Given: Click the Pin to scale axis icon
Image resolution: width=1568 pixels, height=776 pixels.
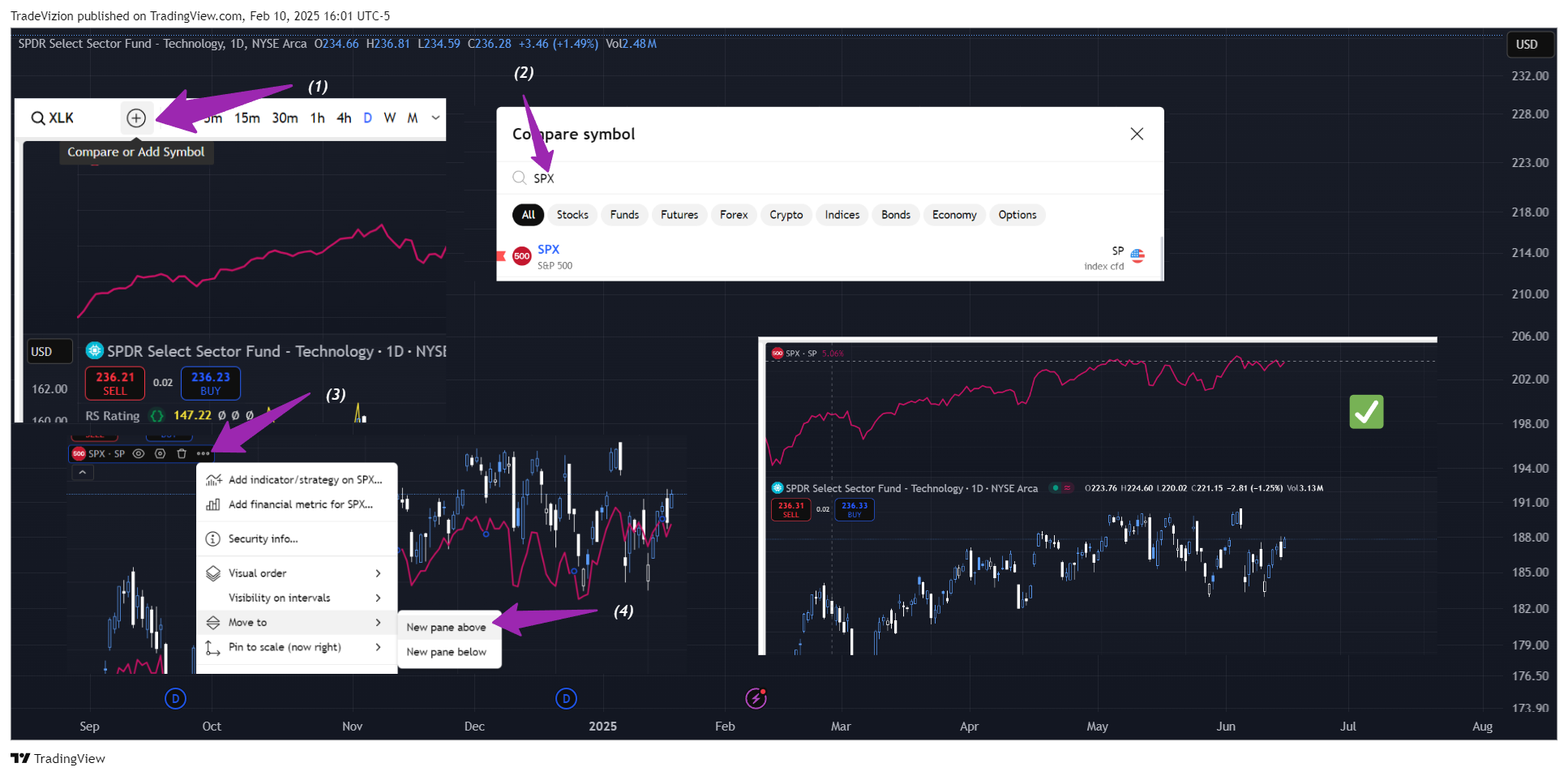Looking at the screenshot, I should coord(213,647).
